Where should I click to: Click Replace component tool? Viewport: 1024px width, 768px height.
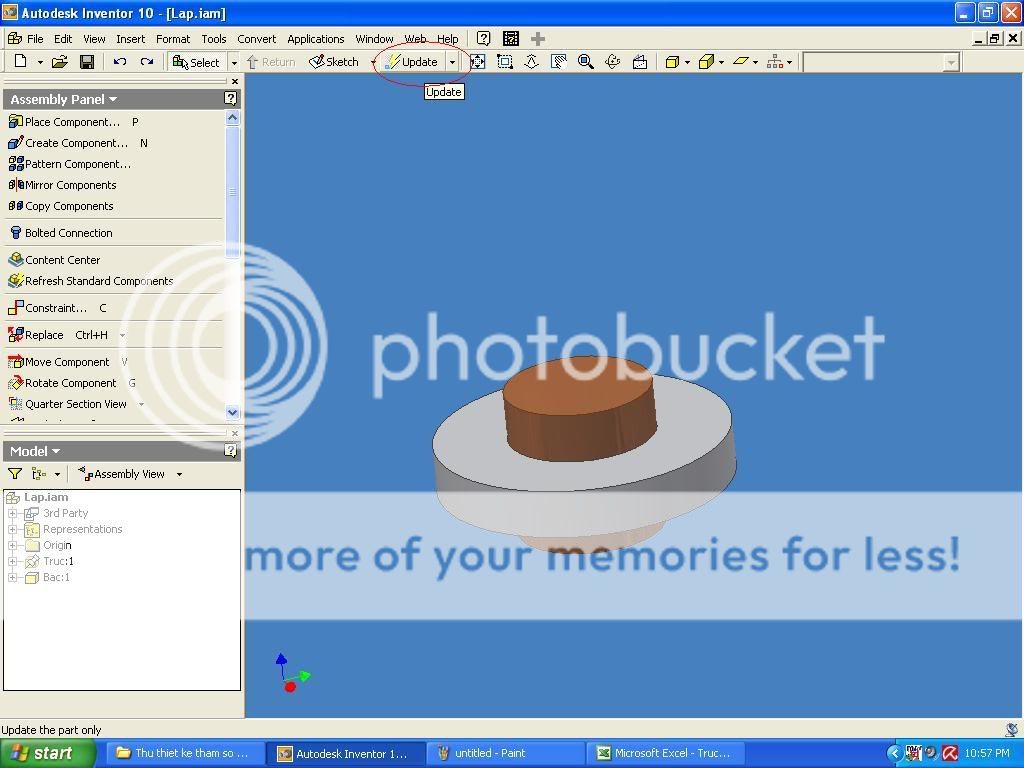36,334
